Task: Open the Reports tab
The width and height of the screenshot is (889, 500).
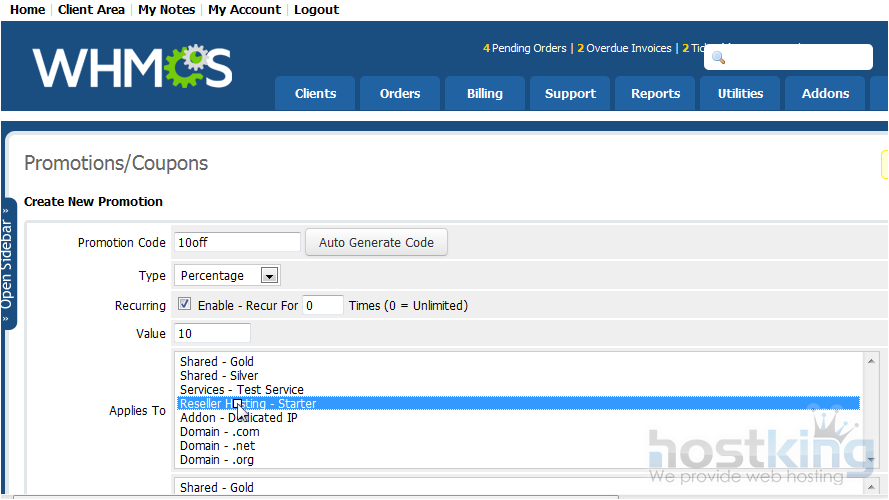Action: [655, 94]
